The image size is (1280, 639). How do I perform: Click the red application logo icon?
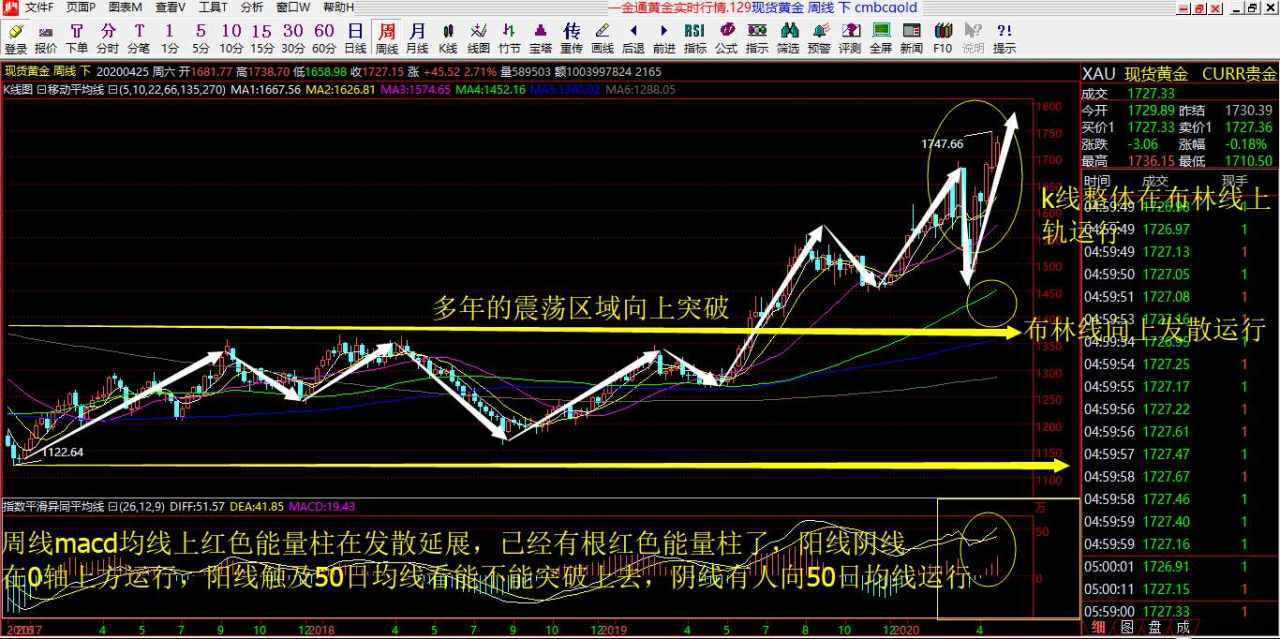click(x=10, y=7)
